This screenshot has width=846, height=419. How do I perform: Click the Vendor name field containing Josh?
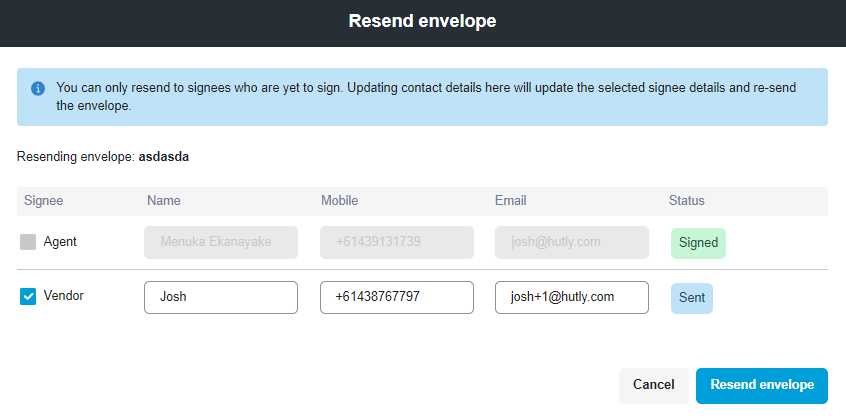coord(221,297)
